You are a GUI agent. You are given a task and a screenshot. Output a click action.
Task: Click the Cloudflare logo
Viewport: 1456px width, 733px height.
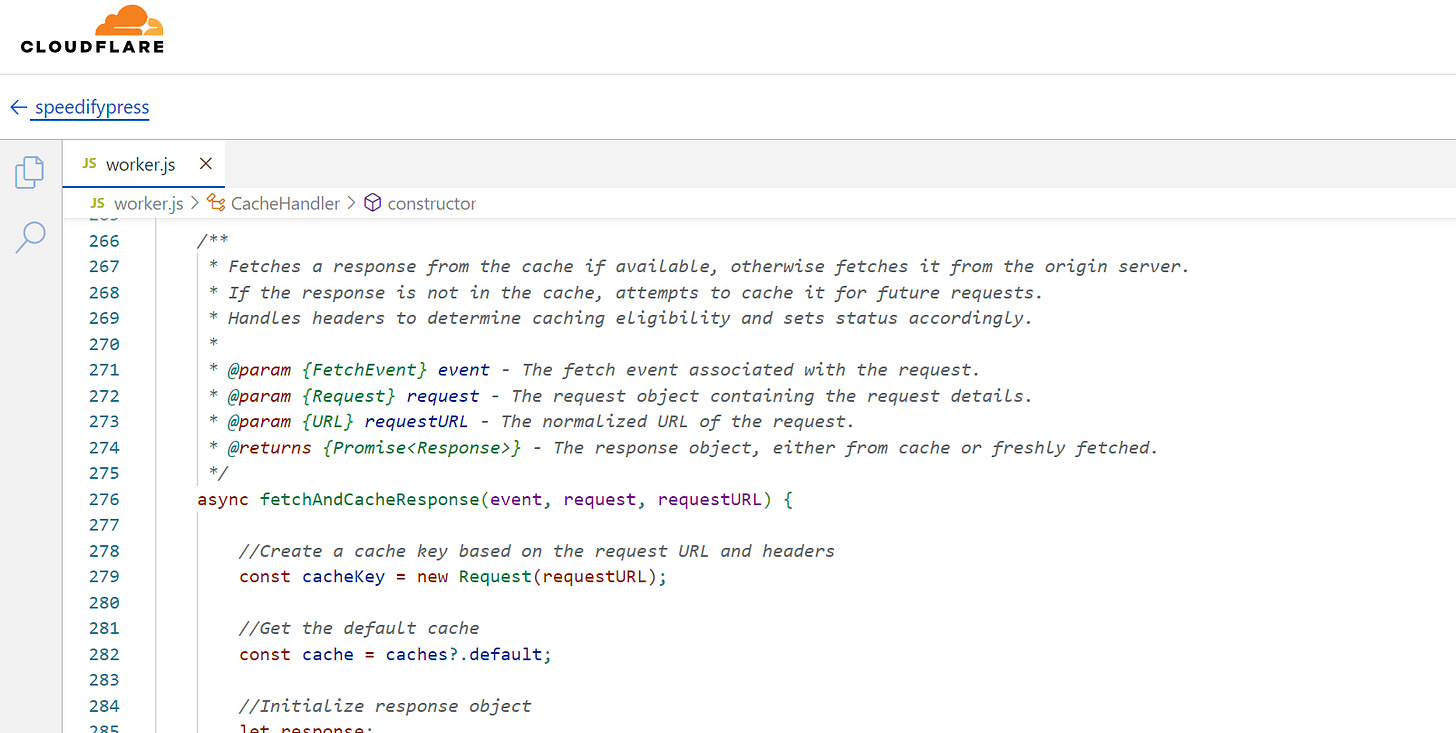click(x=92, y=29)
